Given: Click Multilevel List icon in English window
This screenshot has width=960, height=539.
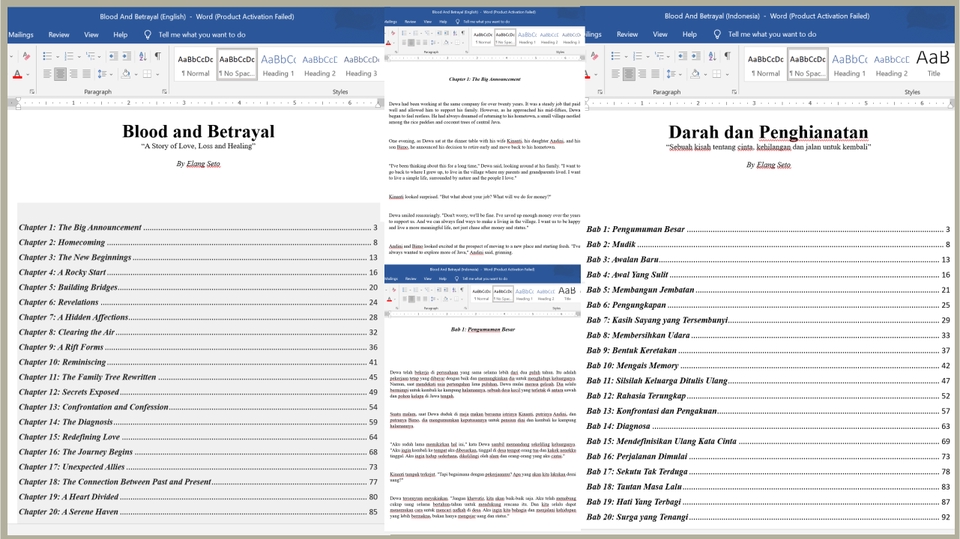Looking at the screenshot, I should 90,56.
